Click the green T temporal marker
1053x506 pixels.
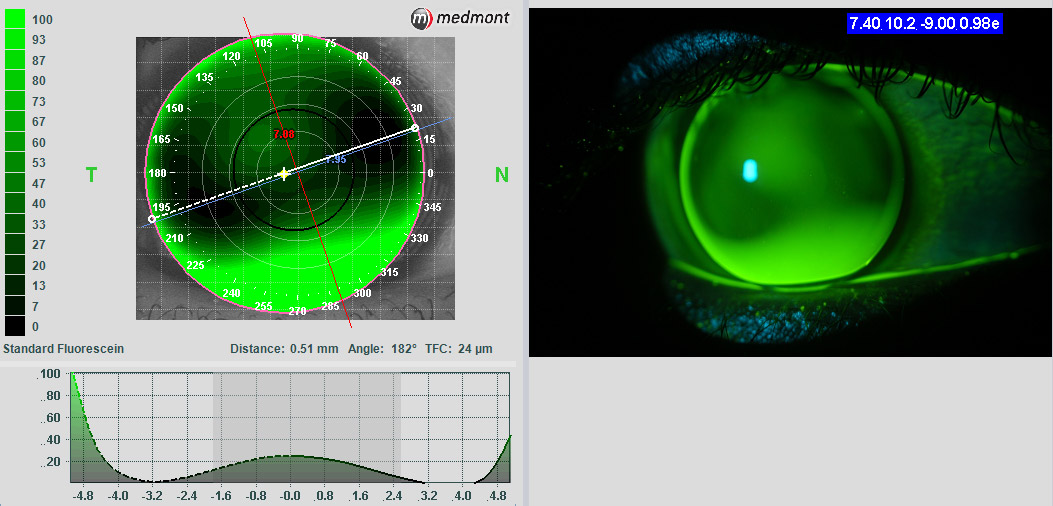pos(91,175)
